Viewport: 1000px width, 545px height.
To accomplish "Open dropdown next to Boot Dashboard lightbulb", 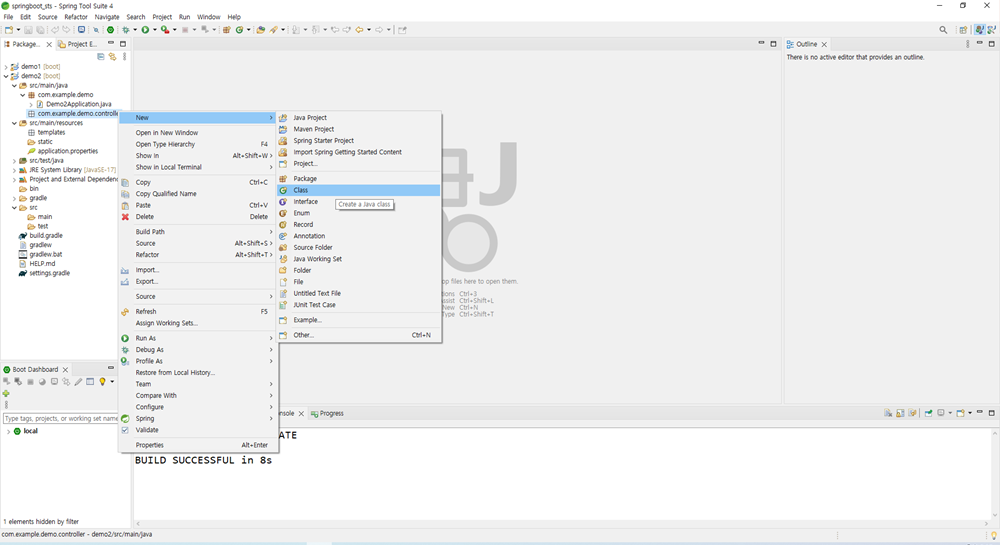I will 112,382.
